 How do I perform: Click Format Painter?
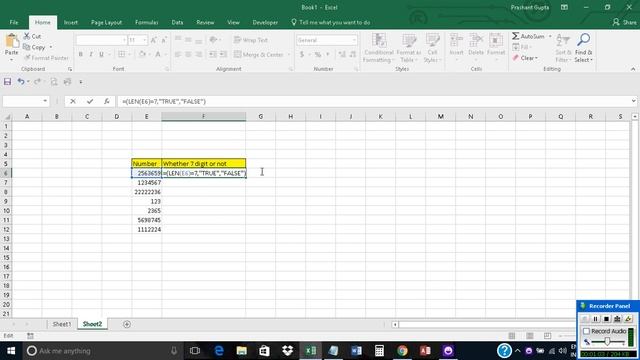coord(46,58)
